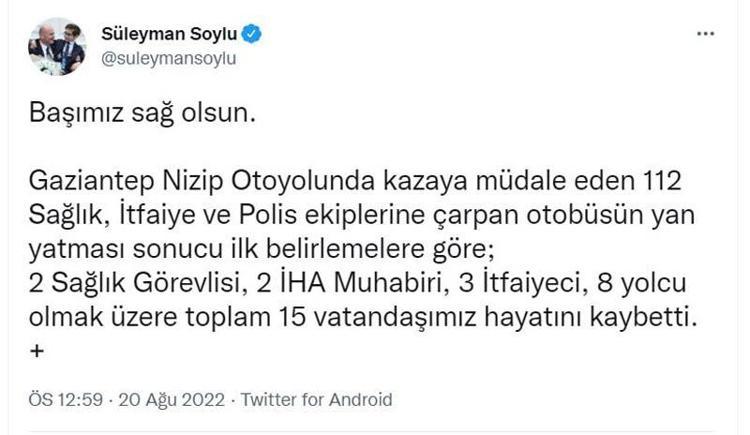Open Süleyman Soylu's profile photo

(x=56, y=46)
